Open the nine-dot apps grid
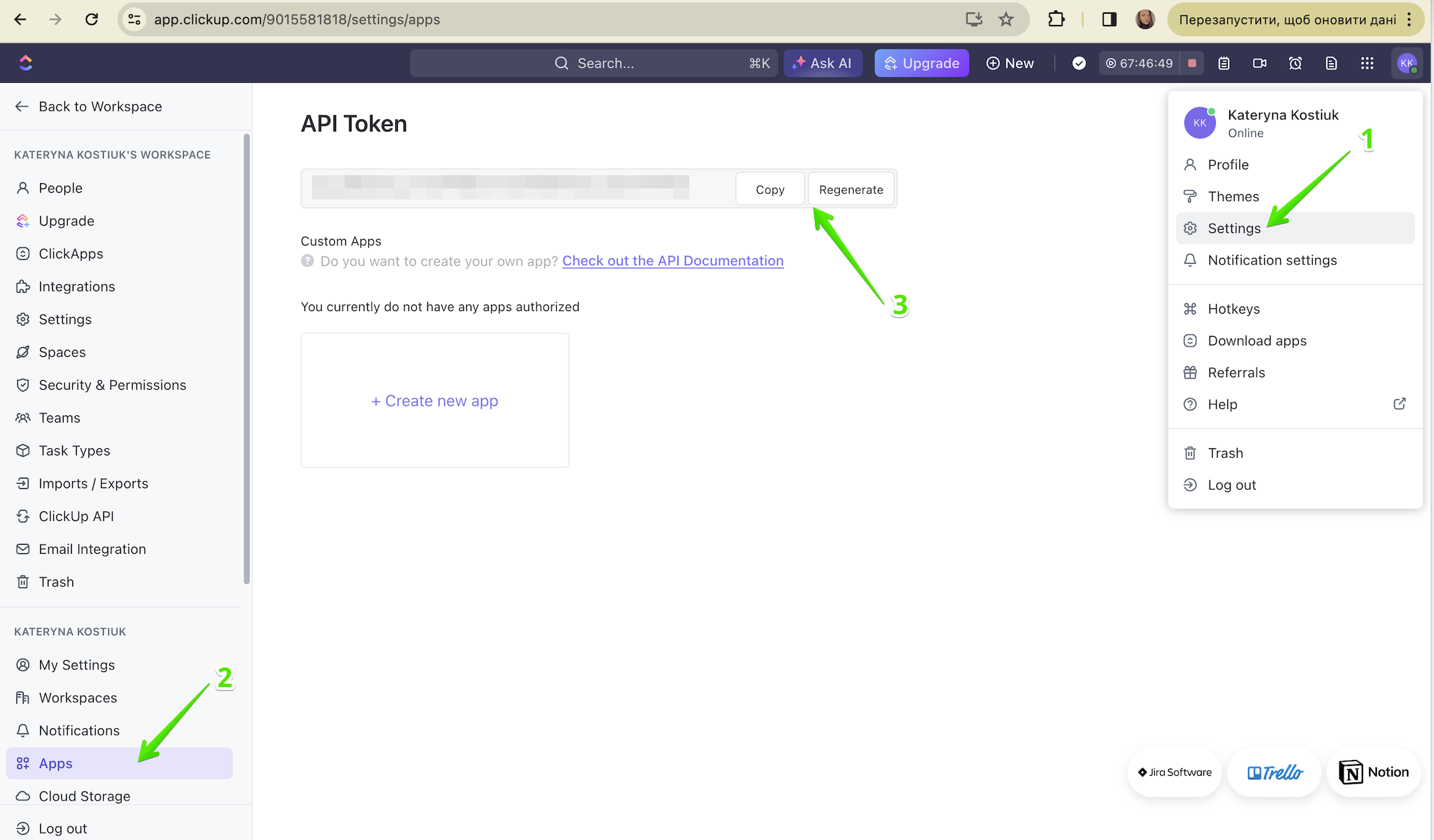1434x840 pixels. pyautogui.click(x=1367, y=63)
